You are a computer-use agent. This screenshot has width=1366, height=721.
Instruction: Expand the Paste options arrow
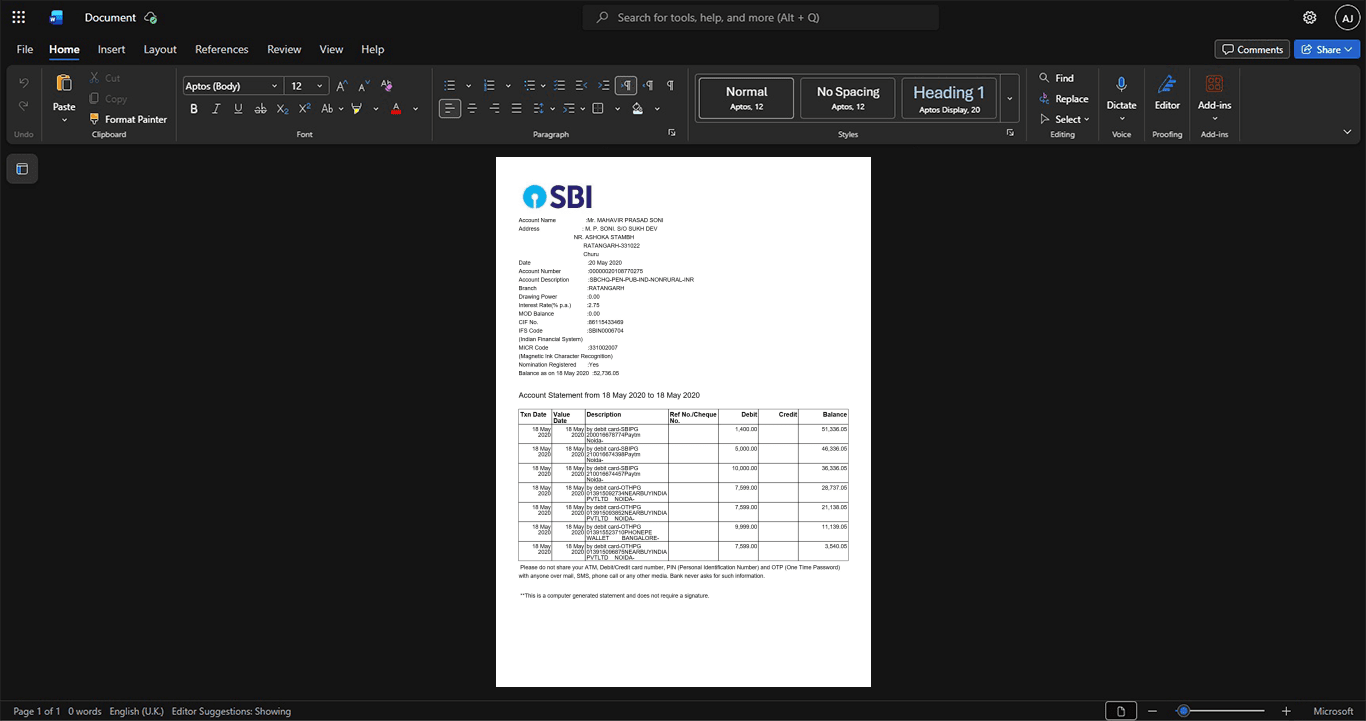[x=64, y=120]
